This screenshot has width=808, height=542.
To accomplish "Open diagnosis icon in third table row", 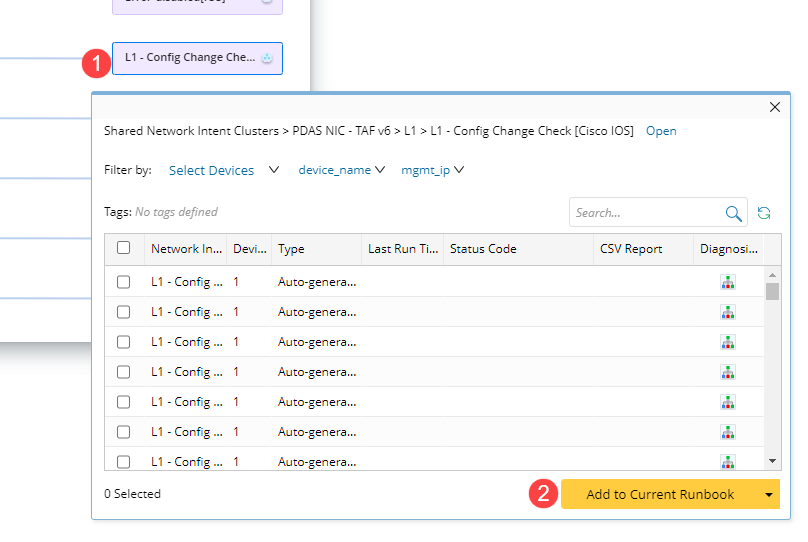I will (727, 342).
